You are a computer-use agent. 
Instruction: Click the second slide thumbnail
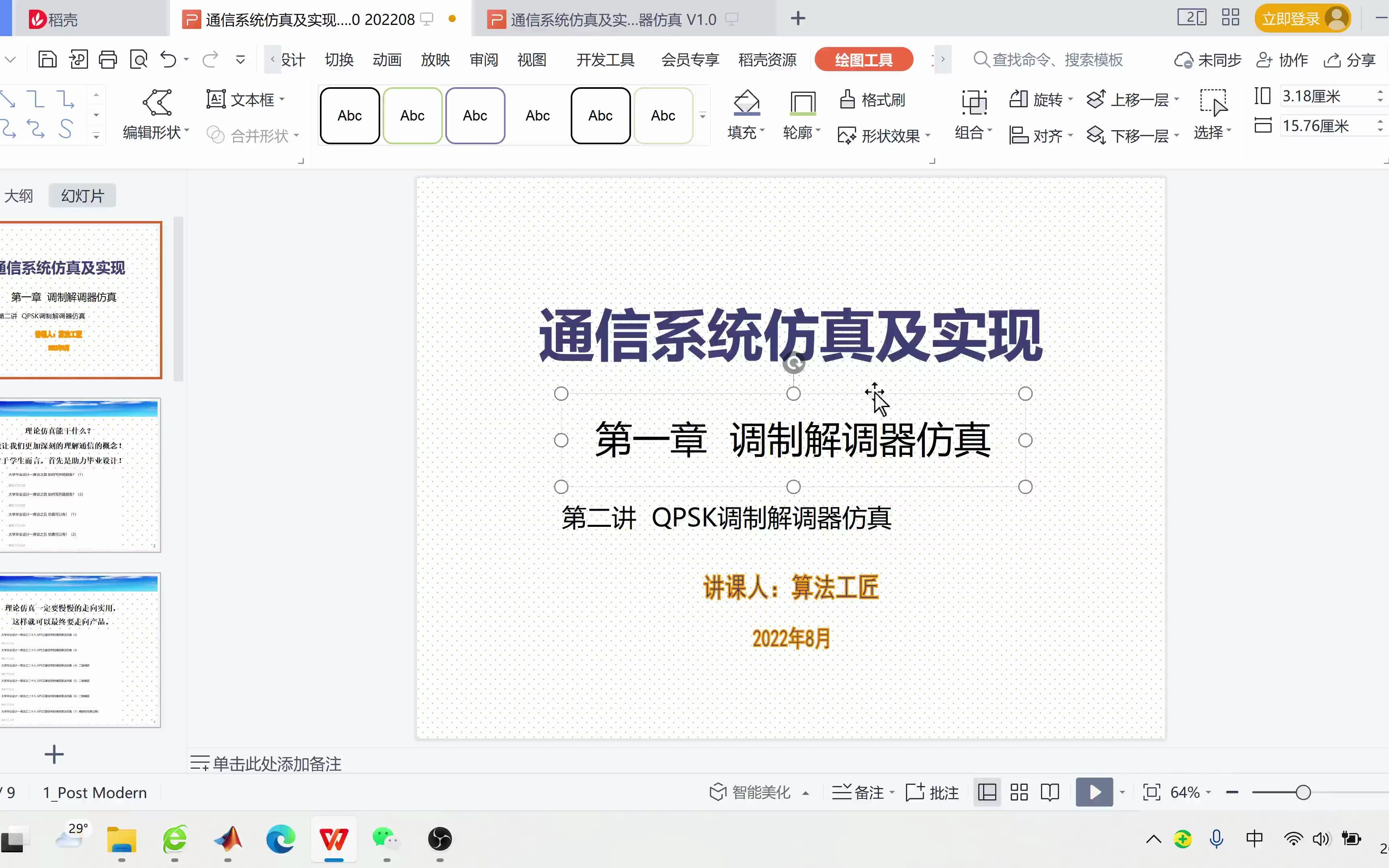pyautogui.click(x=80, y=474)
